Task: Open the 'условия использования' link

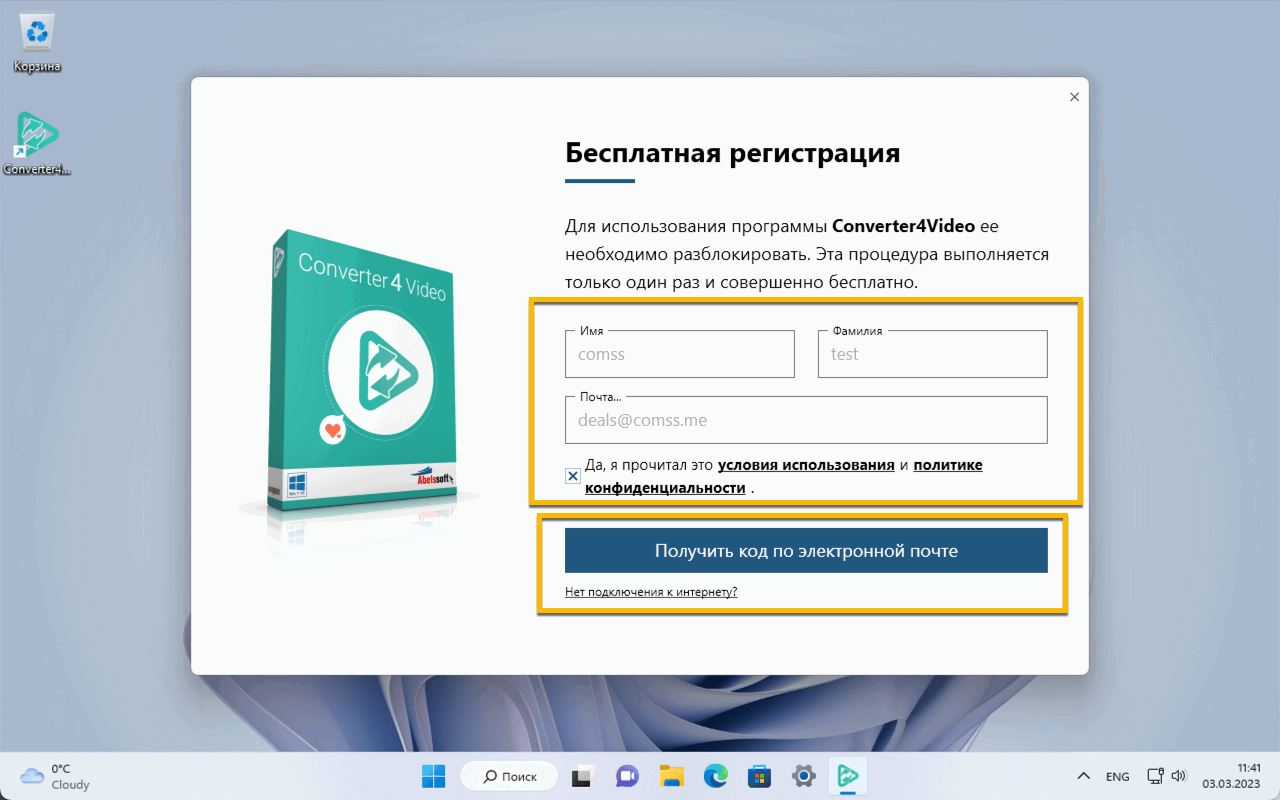Action: 805,464
